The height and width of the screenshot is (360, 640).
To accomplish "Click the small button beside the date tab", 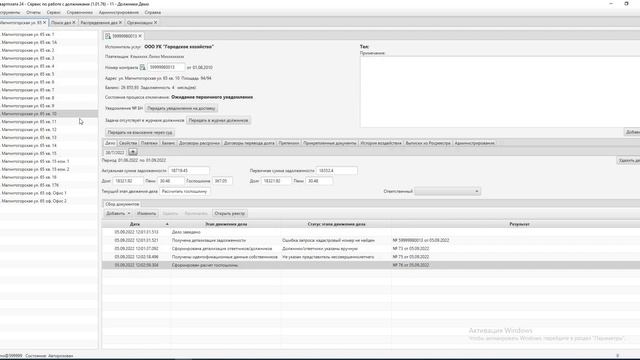I will [133, 152].
